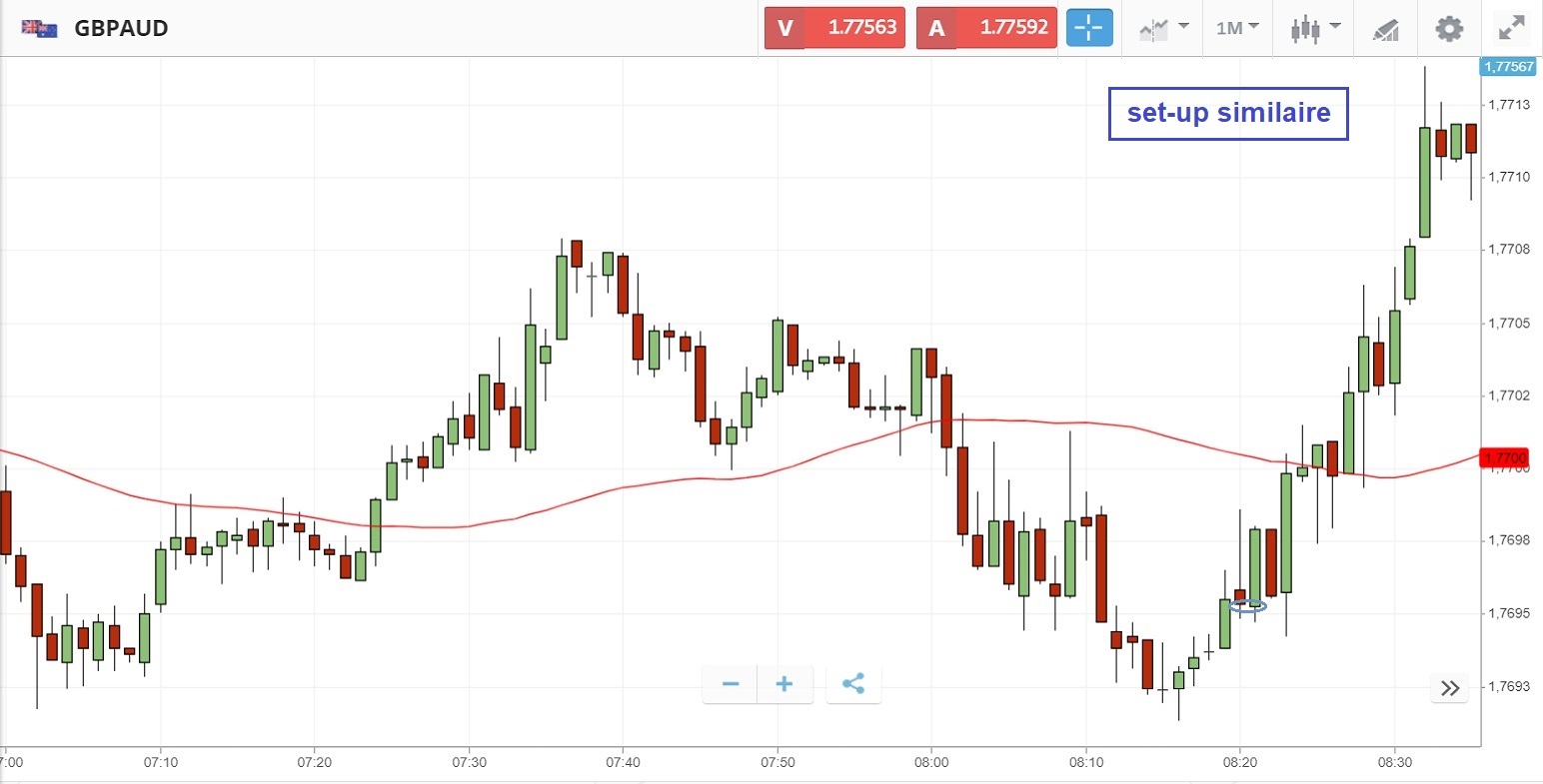Click the GBPAUD flag icon
1543x784 pixels.
click(39, 28)
